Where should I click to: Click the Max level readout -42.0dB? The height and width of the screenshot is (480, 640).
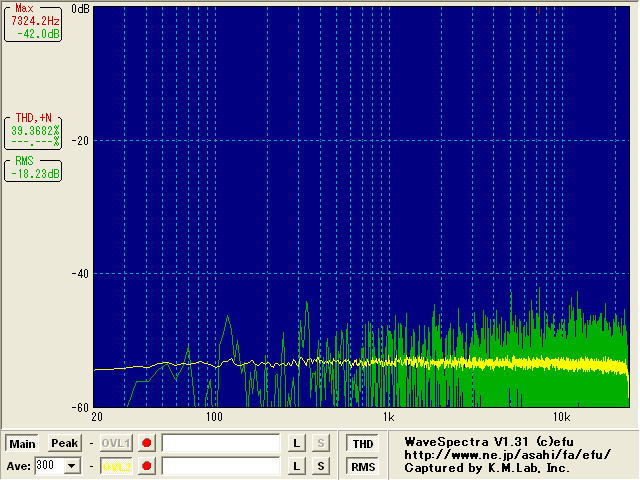click(x=38, y=34)
